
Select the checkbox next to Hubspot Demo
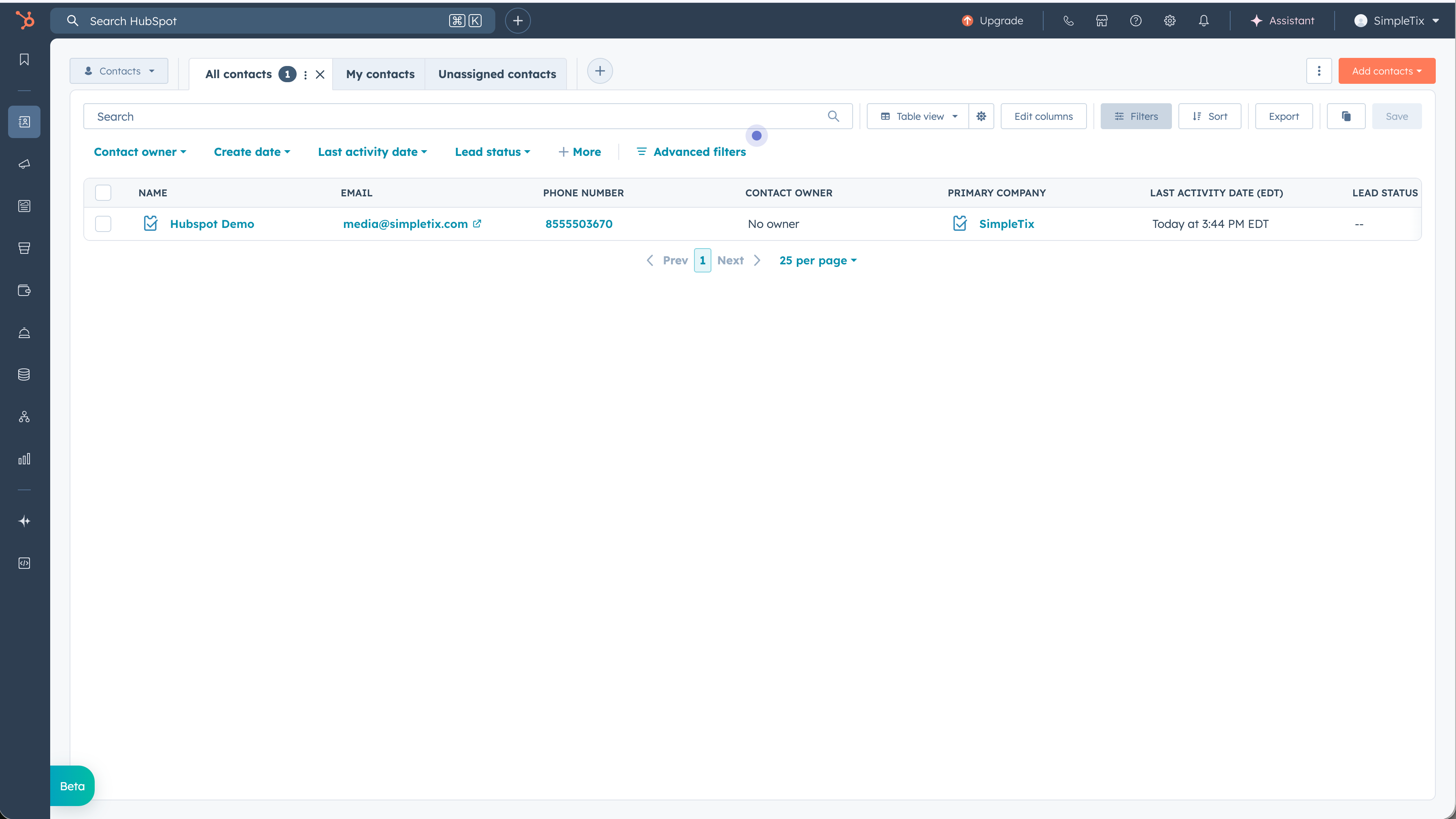click(104, 223)
